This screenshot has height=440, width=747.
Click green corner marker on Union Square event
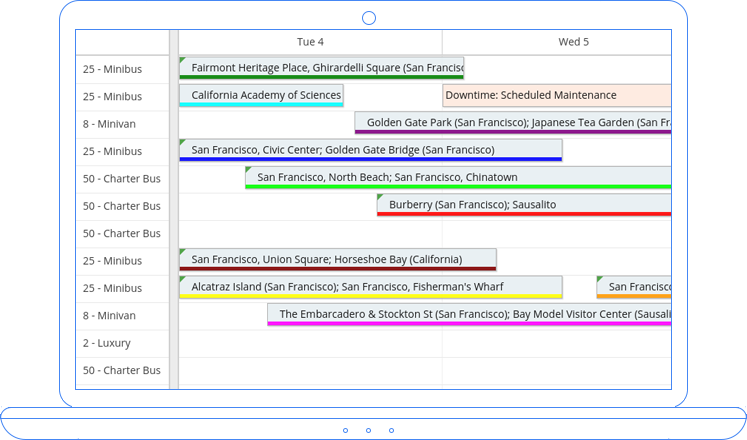(182, 252)
